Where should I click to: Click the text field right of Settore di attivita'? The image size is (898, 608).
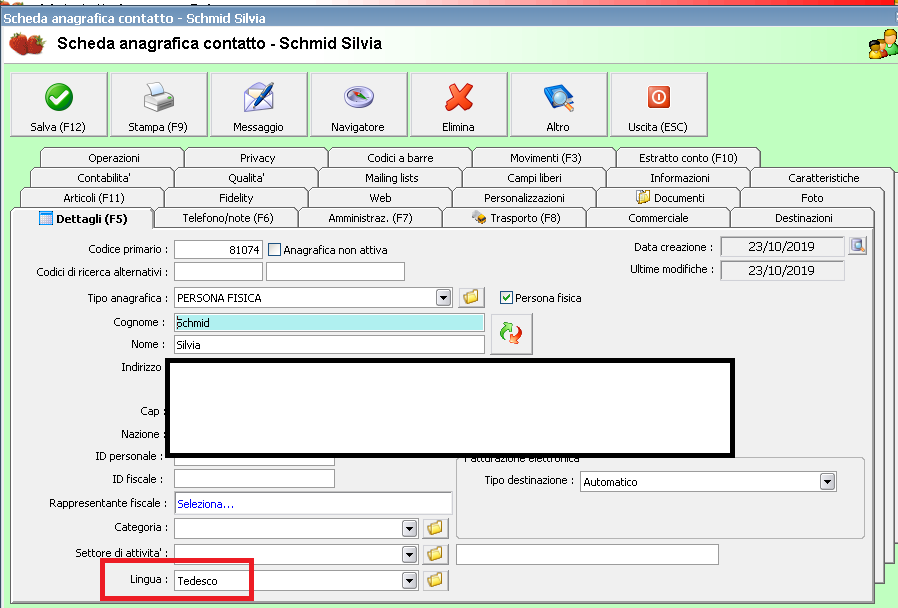tap(587, 554)
